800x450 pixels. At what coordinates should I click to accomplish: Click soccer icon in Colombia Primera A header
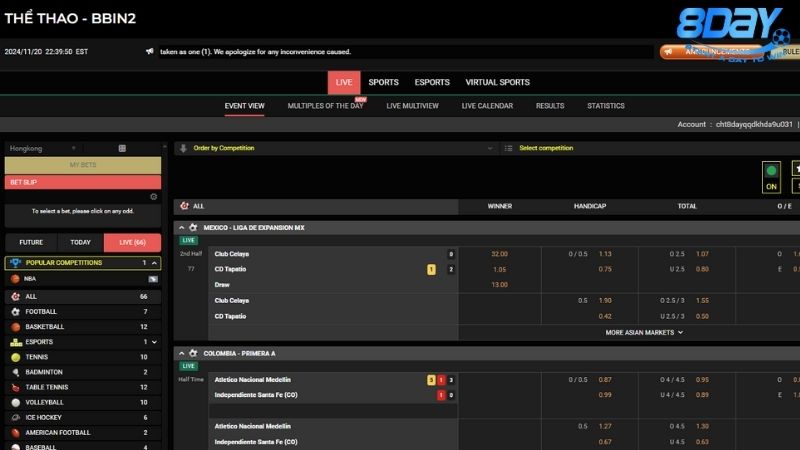tap(193, 353)
